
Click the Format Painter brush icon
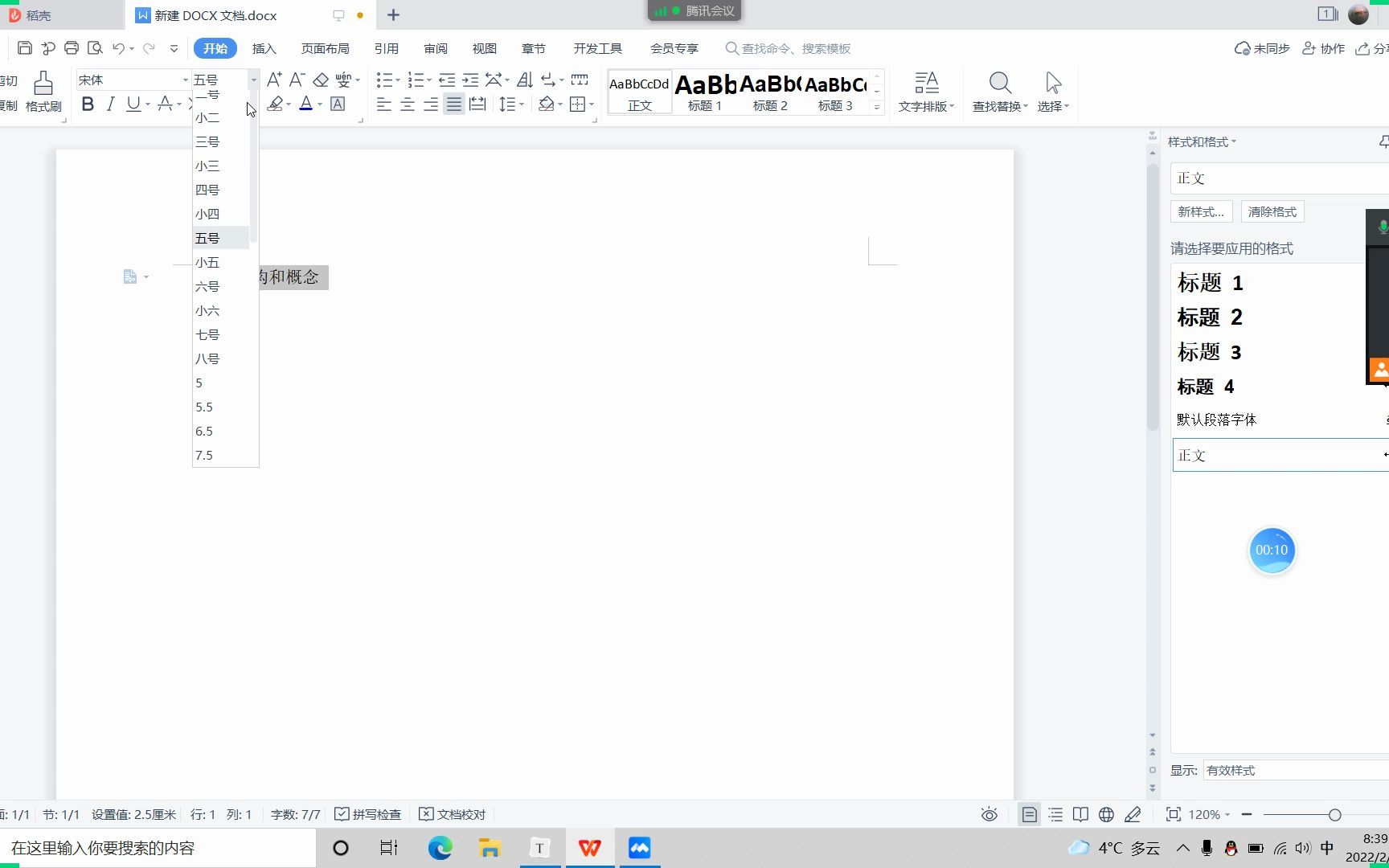coord(43,83)
